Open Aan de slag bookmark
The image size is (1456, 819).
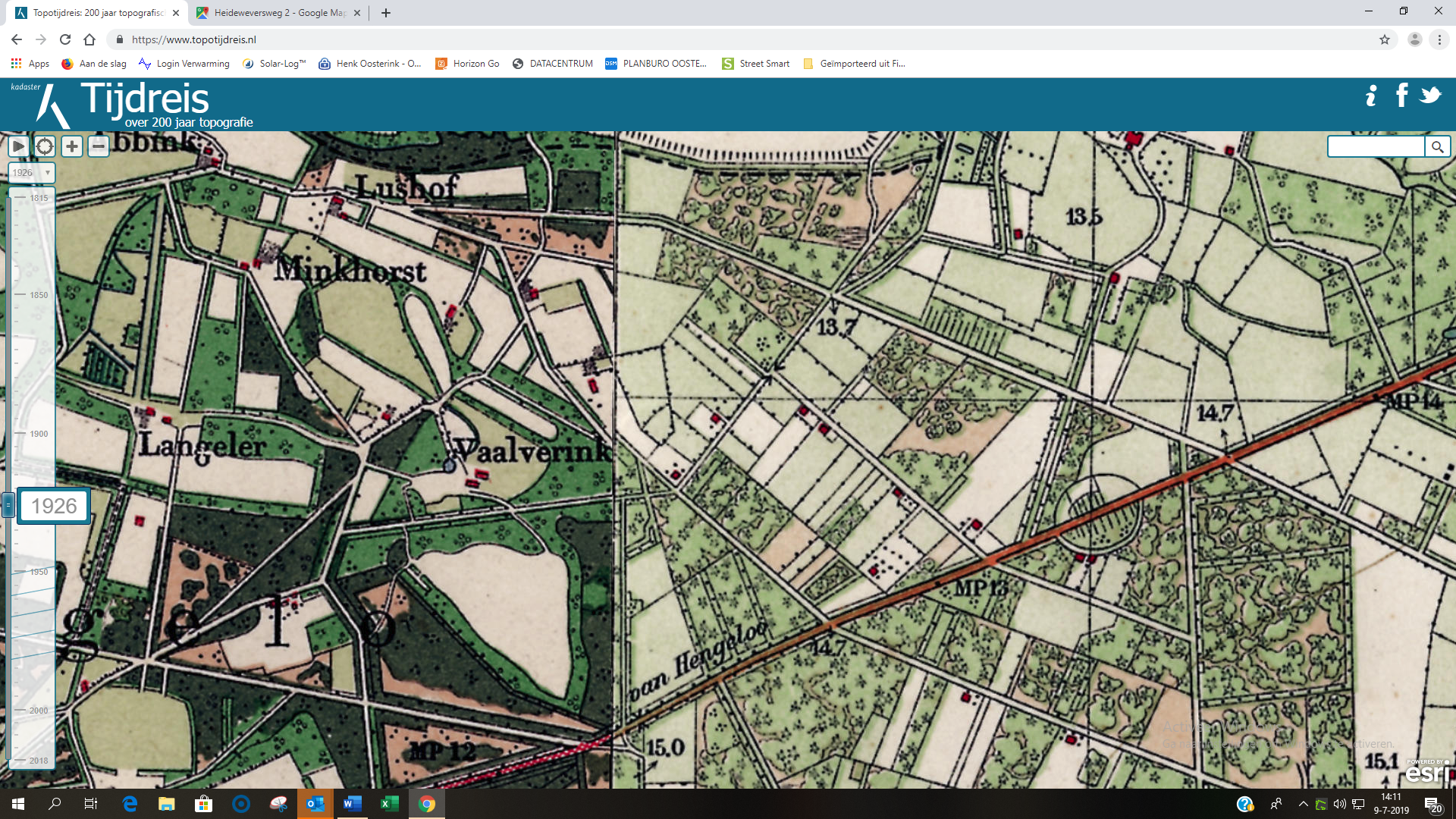pyautogui.click(x=94, y=64)
